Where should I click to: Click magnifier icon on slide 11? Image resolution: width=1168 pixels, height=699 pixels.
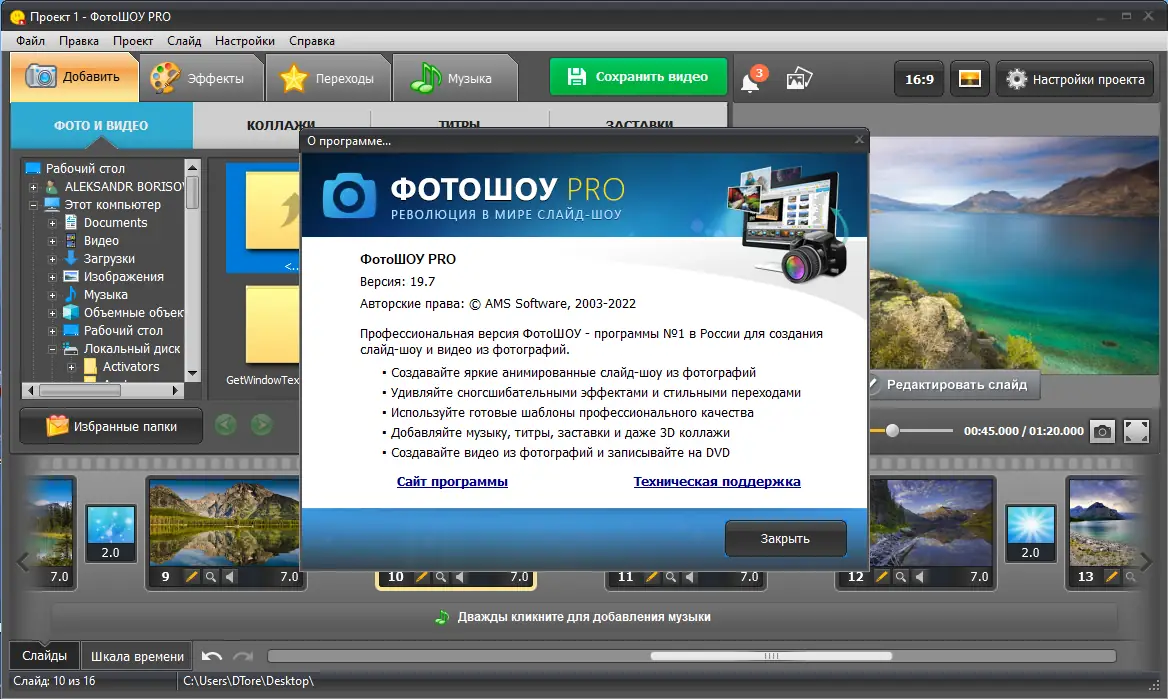click(671, 577)
